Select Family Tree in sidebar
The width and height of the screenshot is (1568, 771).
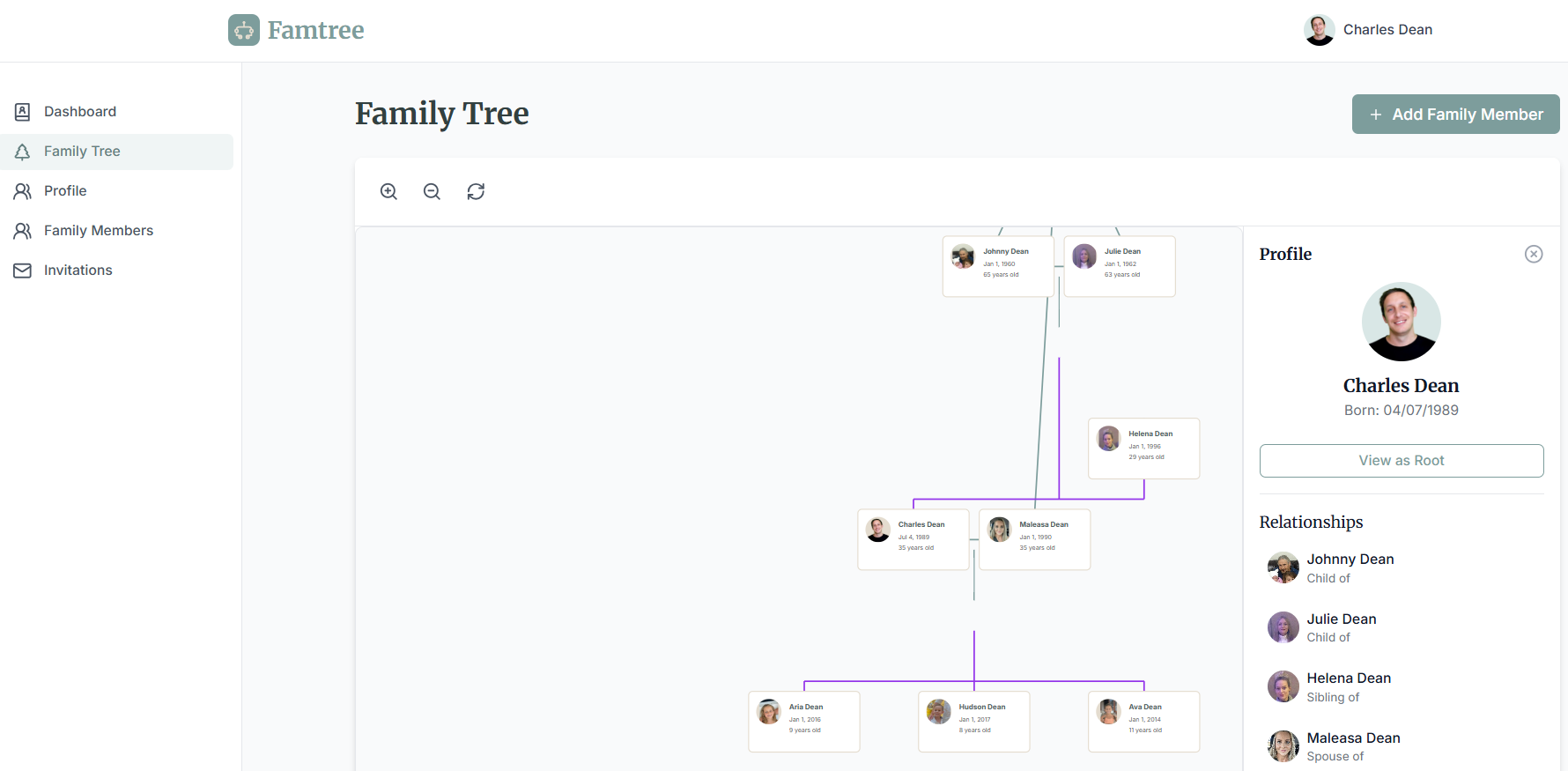coord(82,152)
